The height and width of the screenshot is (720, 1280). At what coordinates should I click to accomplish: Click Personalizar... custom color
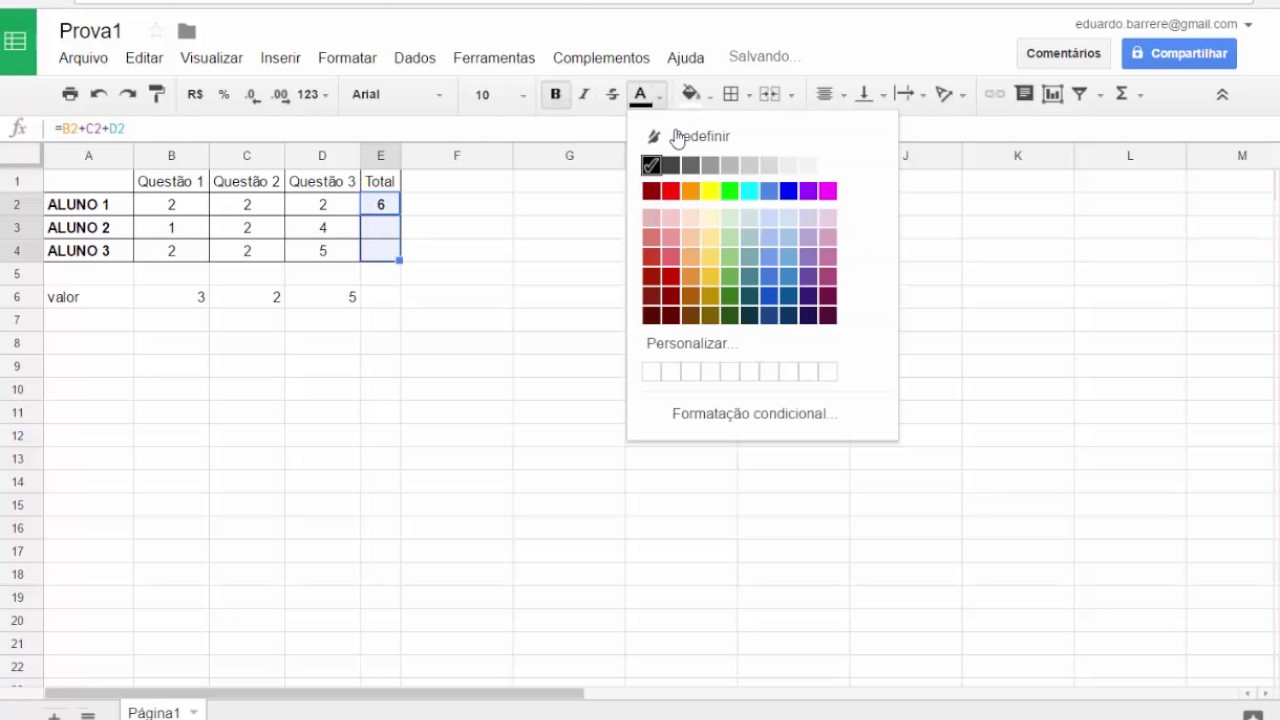pos(691,343)
